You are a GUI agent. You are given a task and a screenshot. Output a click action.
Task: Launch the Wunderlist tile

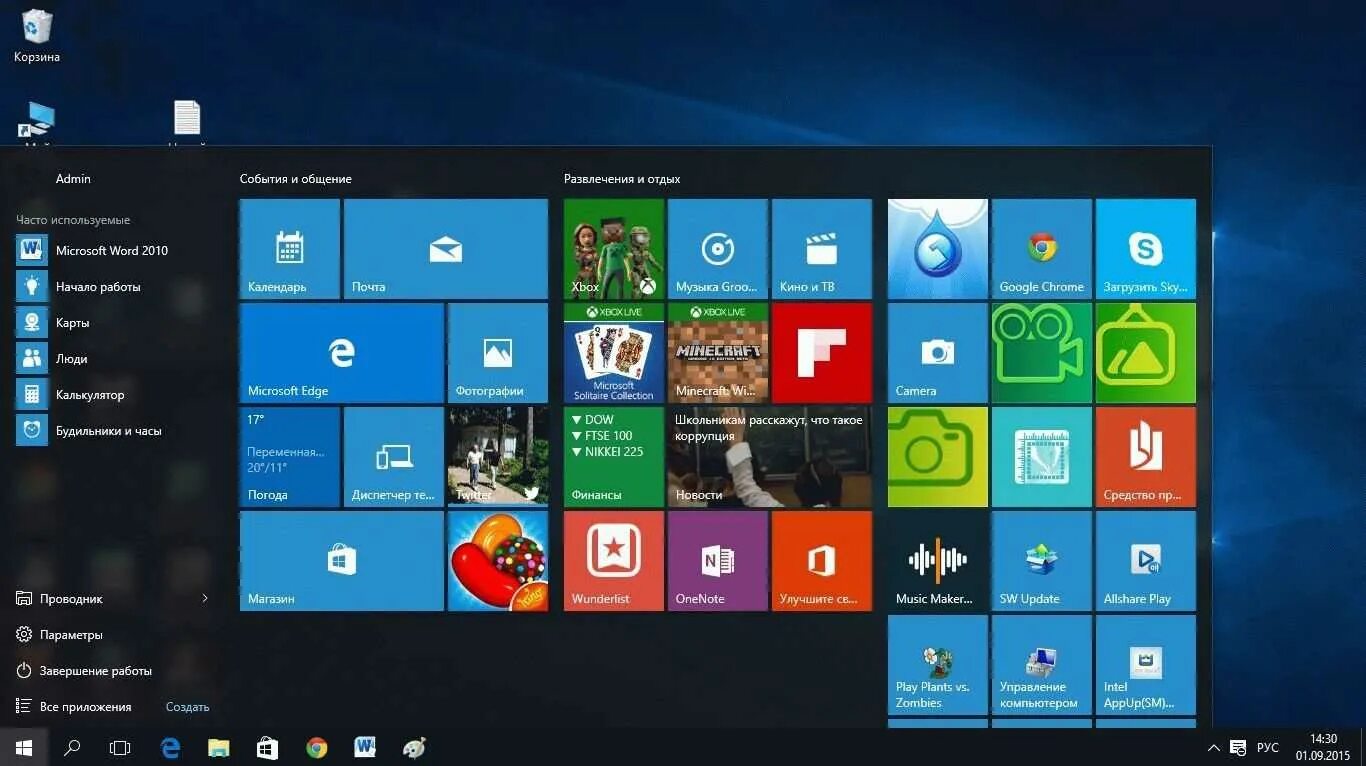[x=614, y=561]
